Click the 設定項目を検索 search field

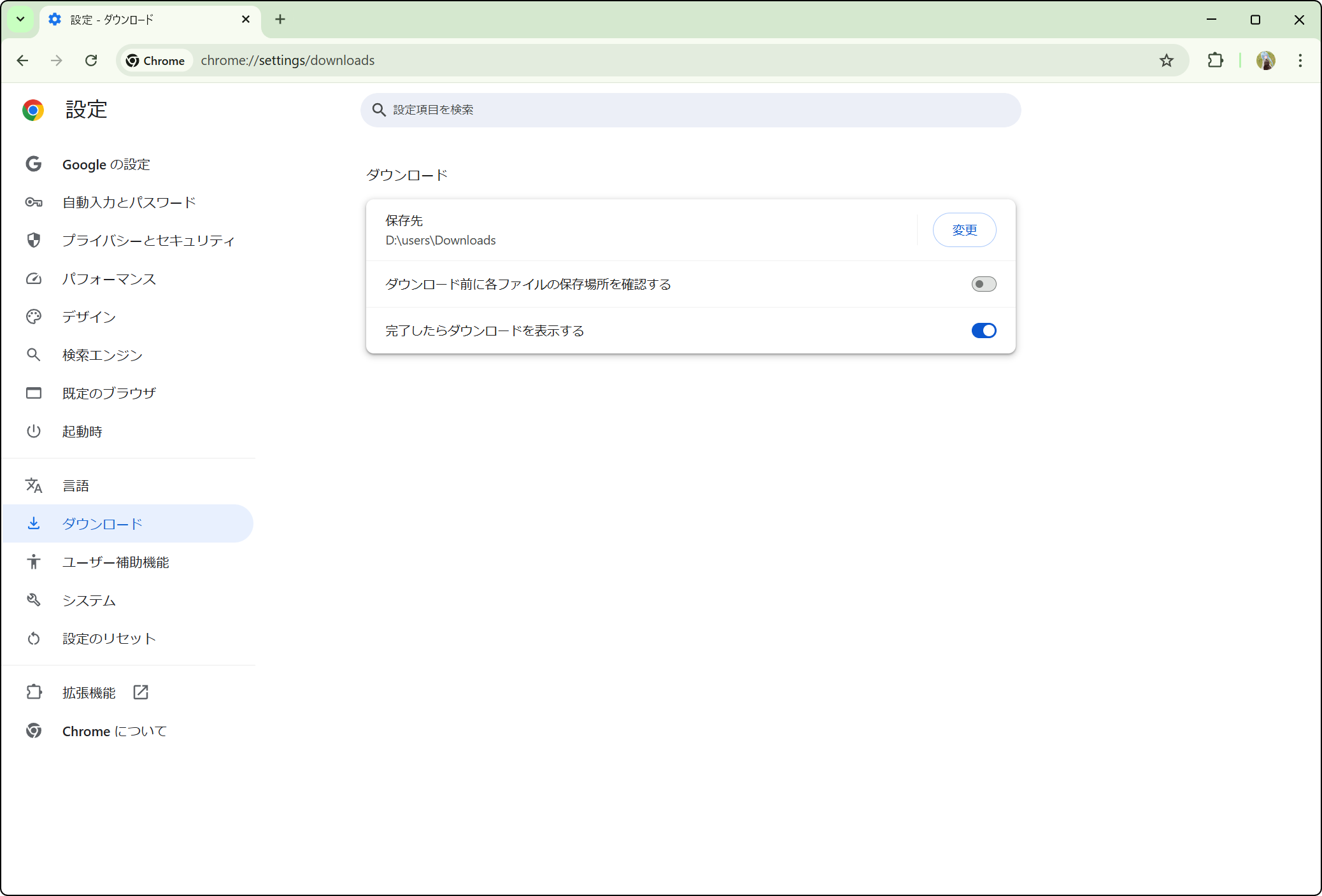click(690, 110)
